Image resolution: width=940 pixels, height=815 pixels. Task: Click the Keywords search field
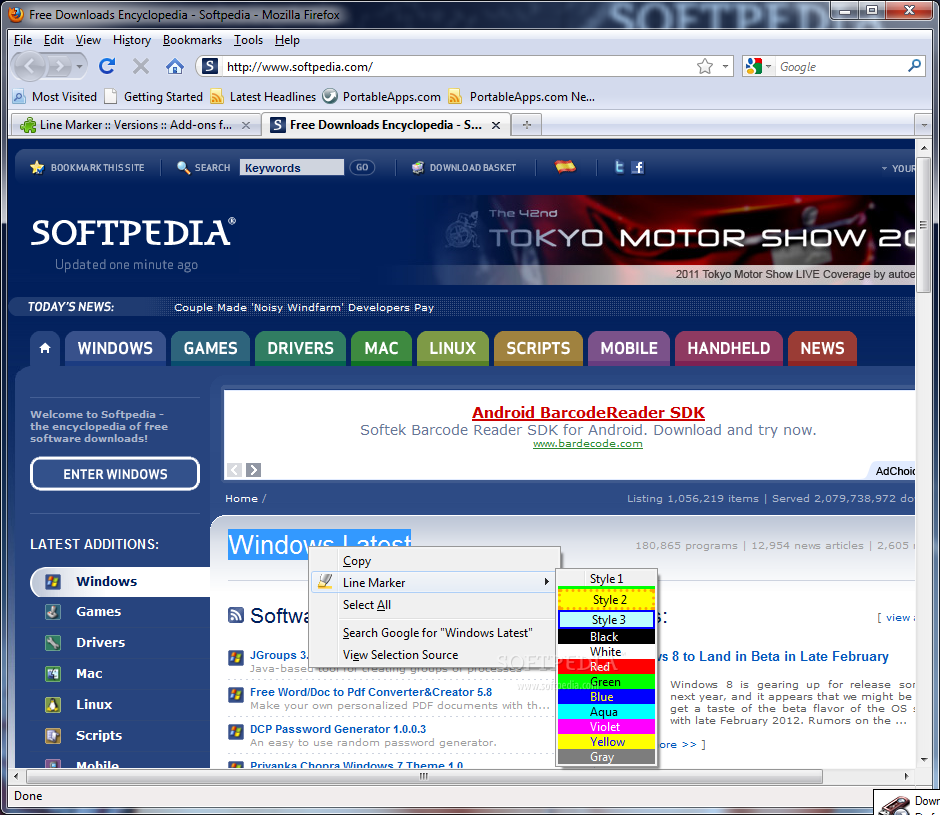(291, 167)
